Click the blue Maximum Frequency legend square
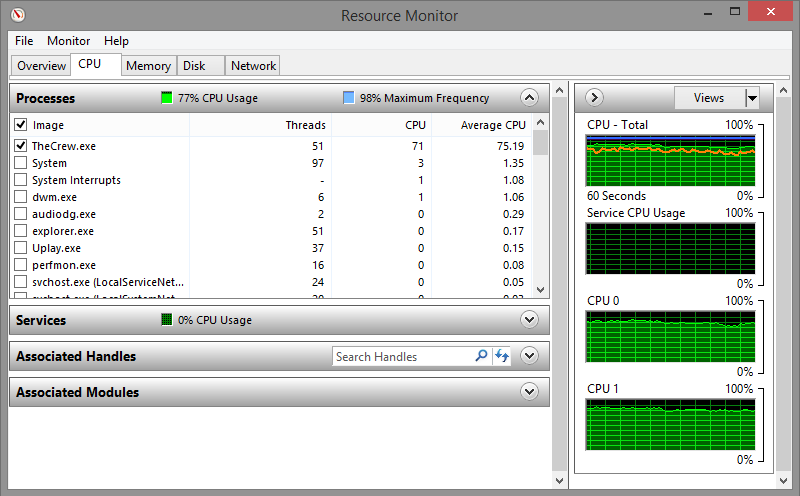The height and width of the screenshot is (496, 800). pos(348,97)
